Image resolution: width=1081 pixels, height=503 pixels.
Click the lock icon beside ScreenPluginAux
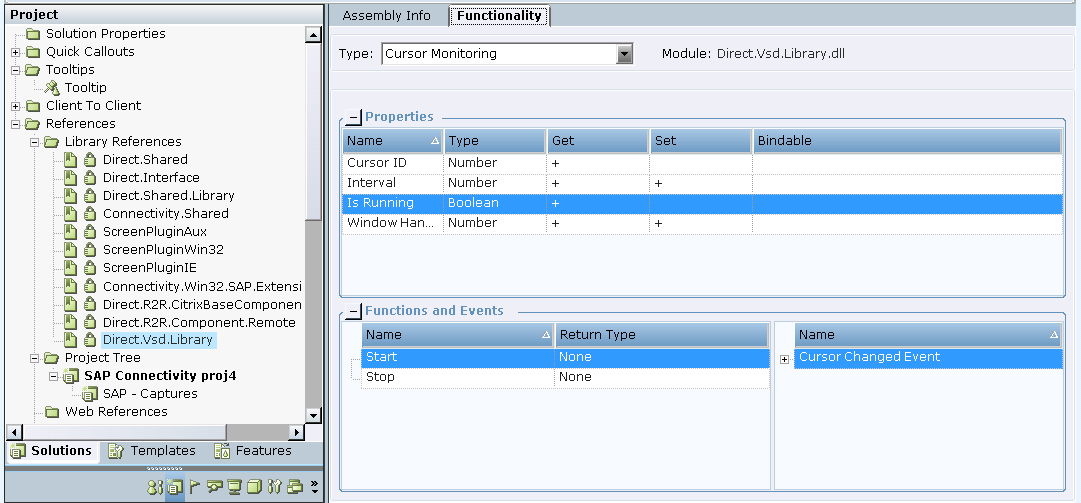pos(90,232)
